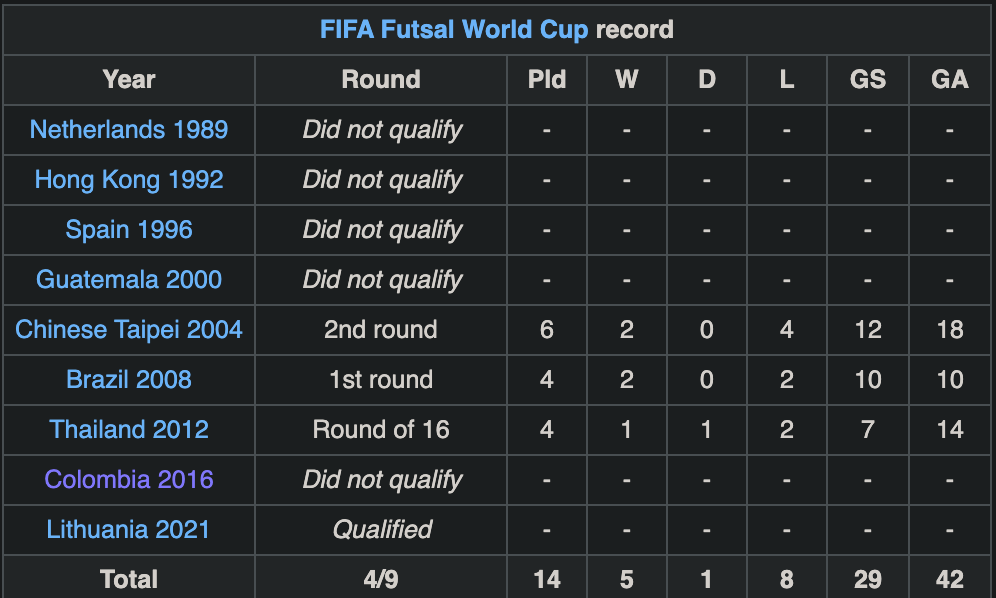Select the '2nd round' cell
996x598 pixels.
coord(381,330)
